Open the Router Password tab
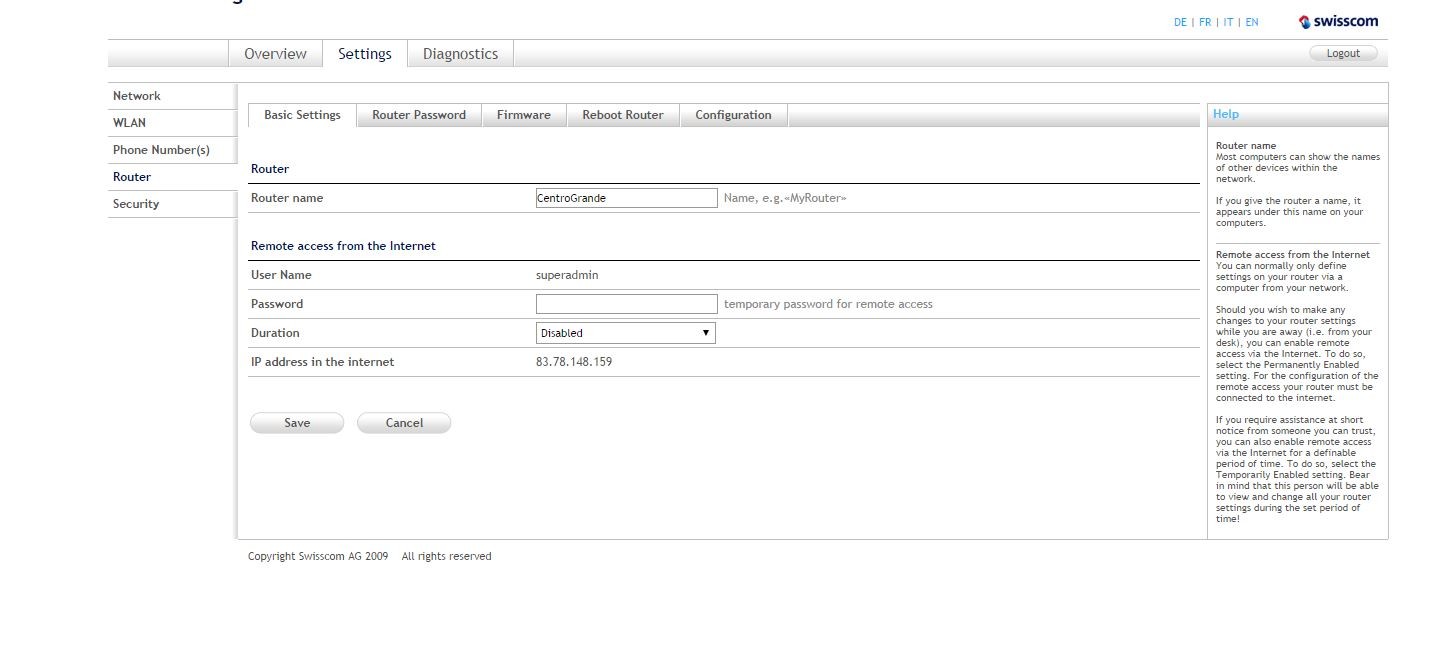The image size is (1435, 666). point(418,115)
